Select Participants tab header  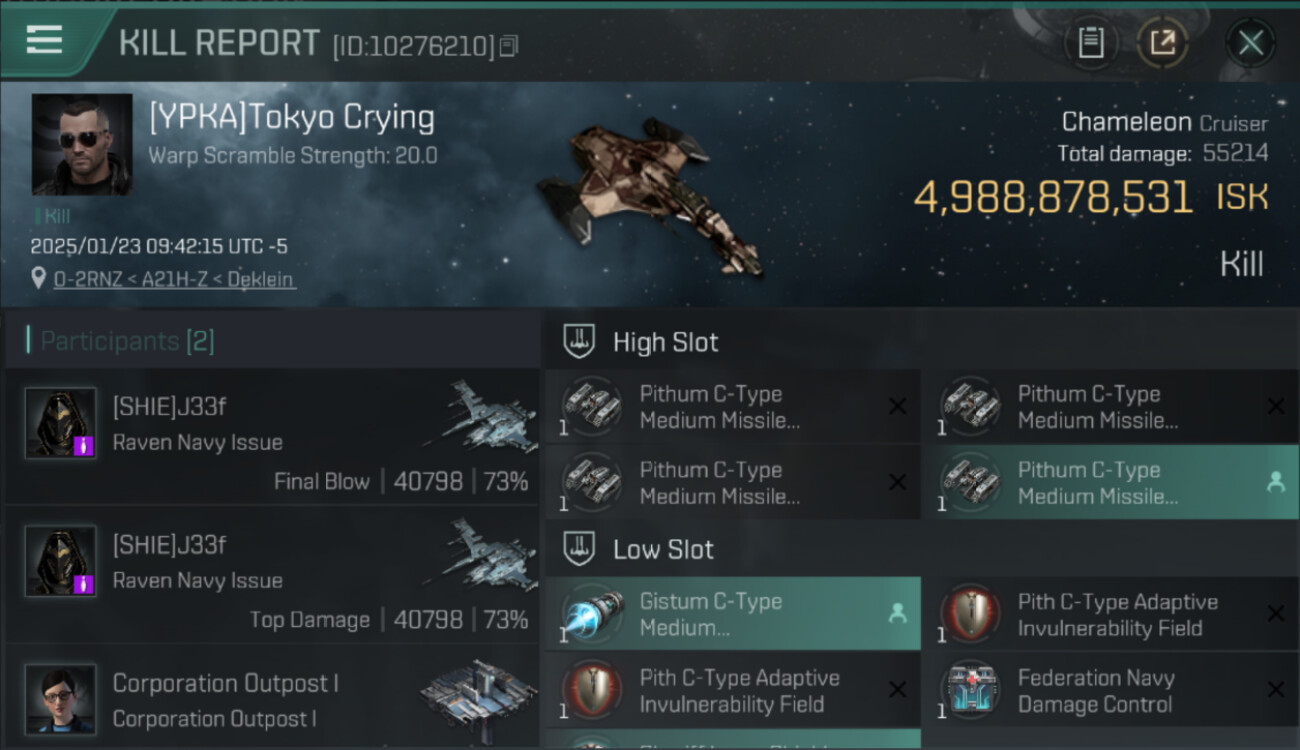[x=126, y=341]
